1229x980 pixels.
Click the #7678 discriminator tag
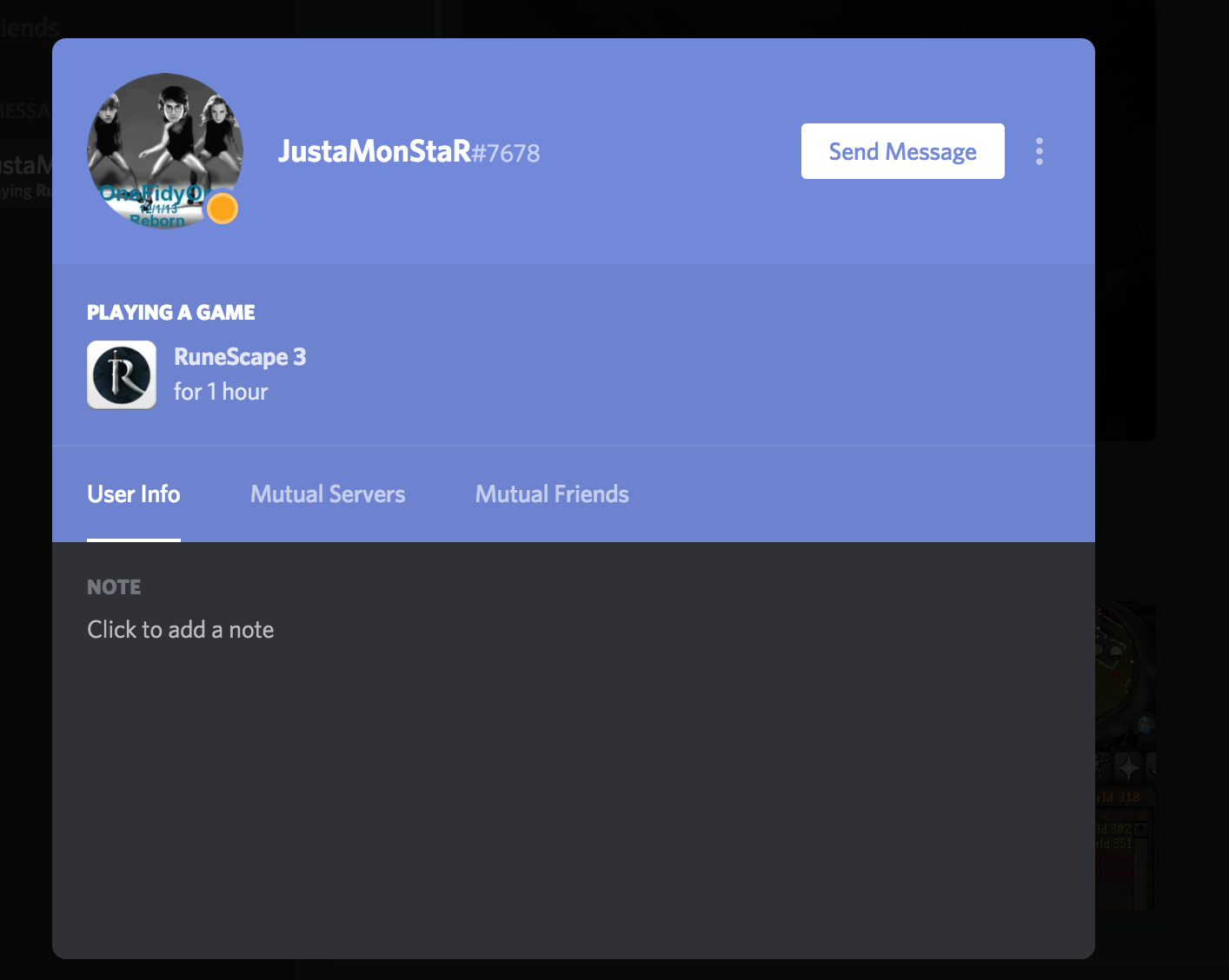coord(506,154)
